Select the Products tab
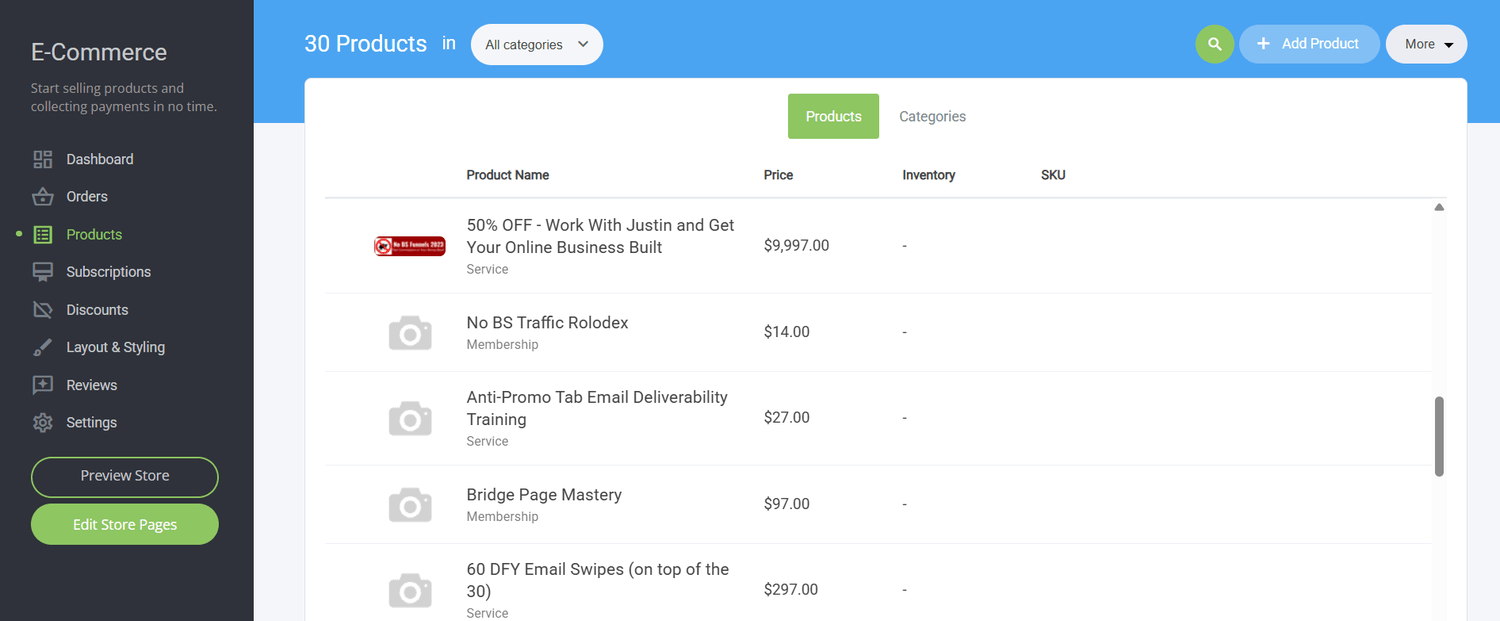1500x621 pixels. click(833, 116)
